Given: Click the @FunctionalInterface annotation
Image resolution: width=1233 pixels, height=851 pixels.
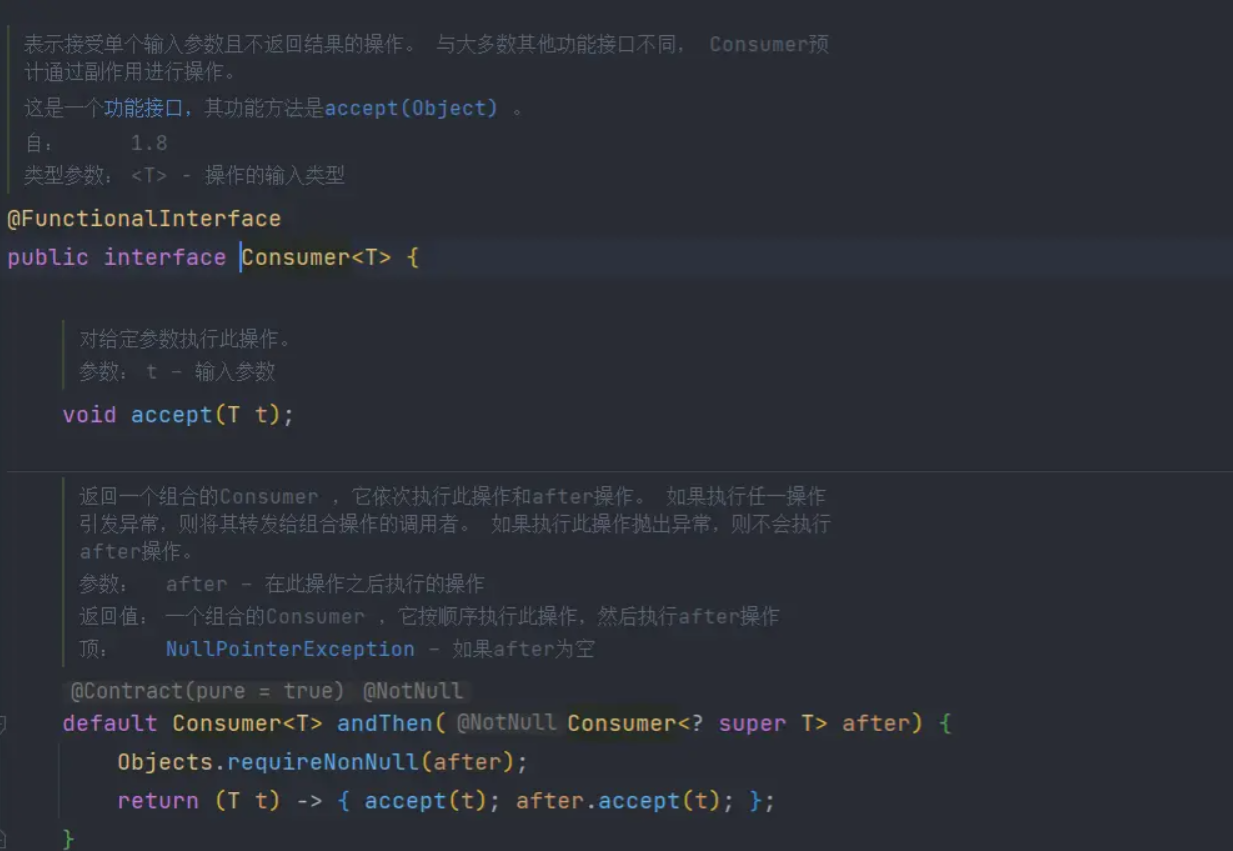Looking at the screenshot, I should [x=144, y=219].
